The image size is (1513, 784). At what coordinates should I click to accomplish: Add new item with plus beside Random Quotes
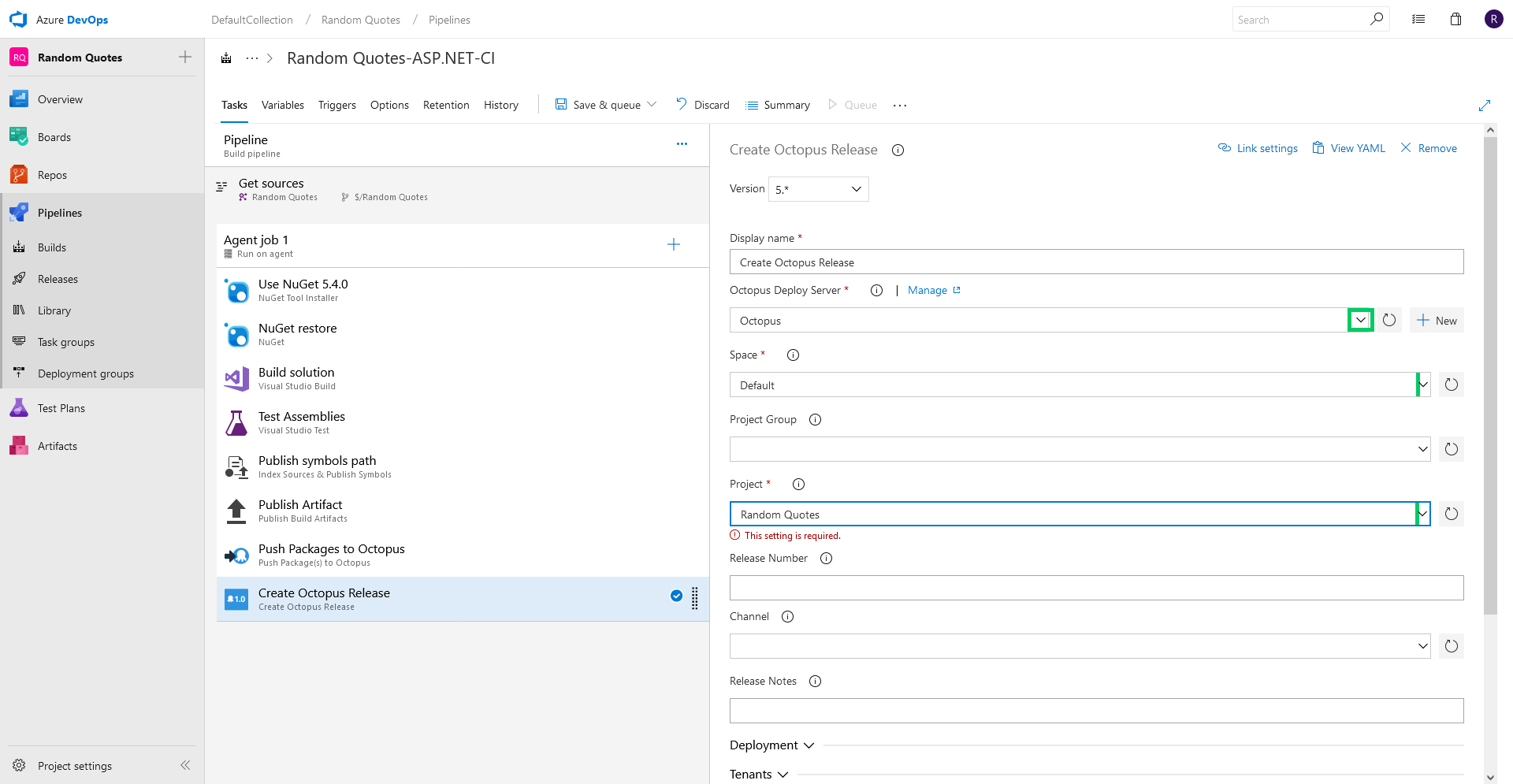click(185, 57)
